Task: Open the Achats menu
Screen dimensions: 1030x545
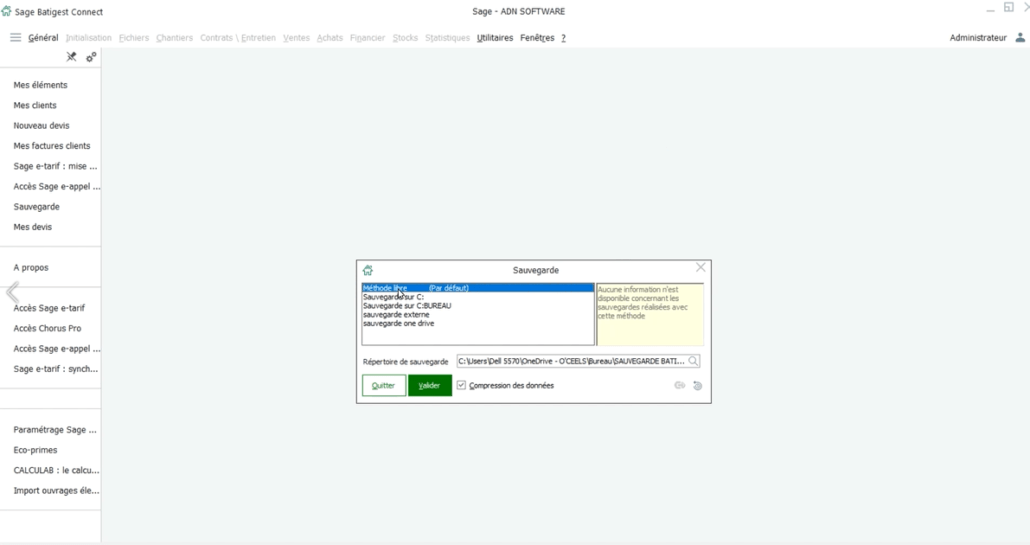Action: tap(330, 37)
